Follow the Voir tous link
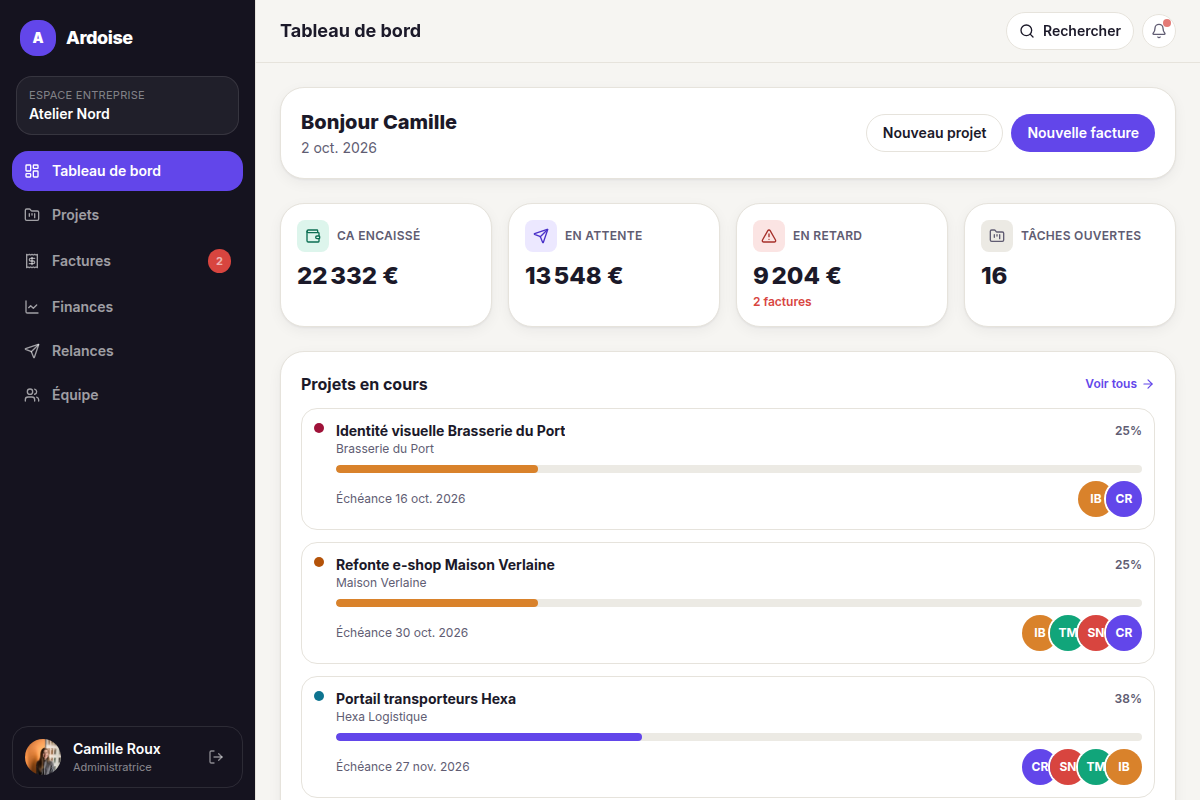1200x800 pixels. point(1120,384)
